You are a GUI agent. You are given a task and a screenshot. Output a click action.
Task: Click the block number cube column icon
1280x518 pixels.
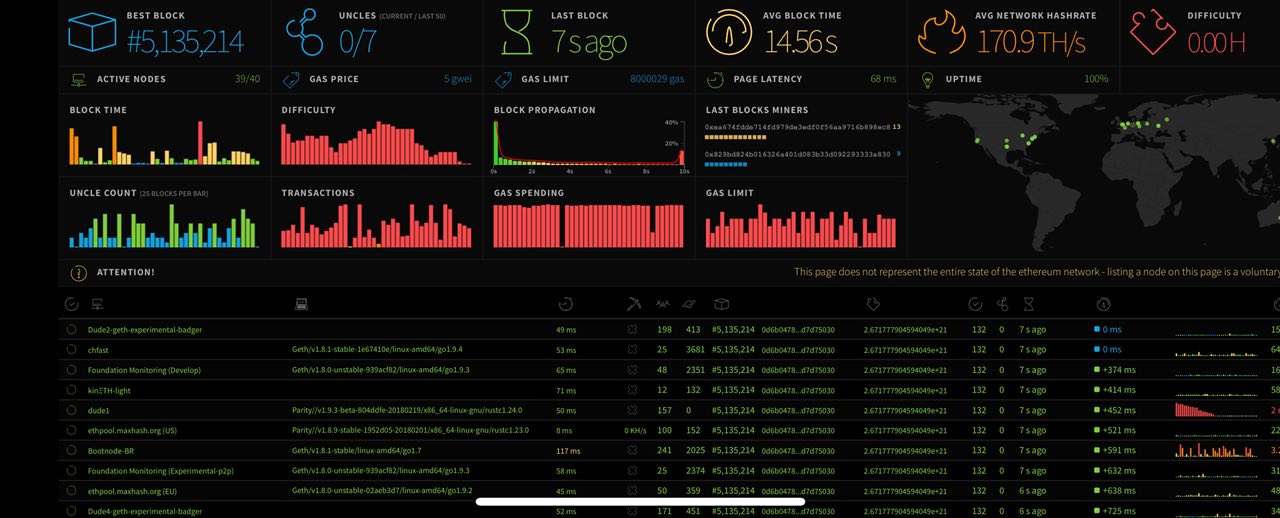(x=721, y=304)
